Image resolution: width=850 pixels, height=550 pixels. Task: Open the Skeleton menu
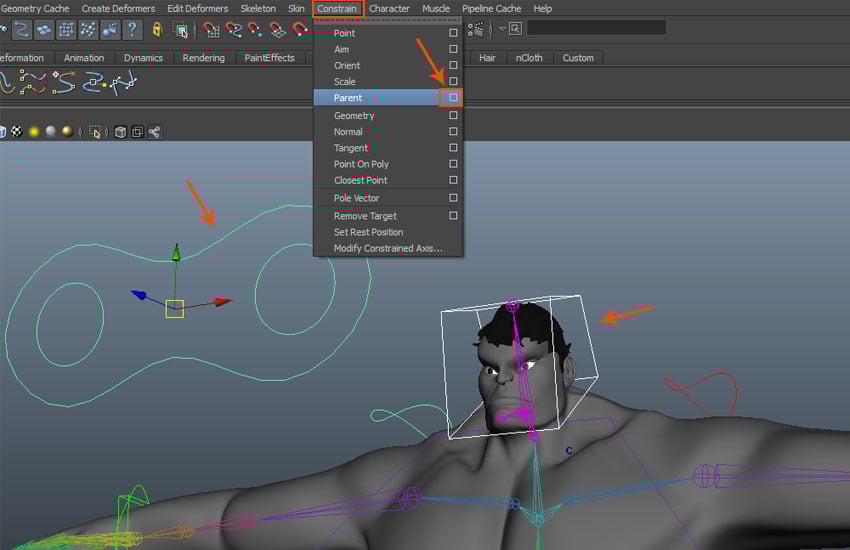(258, 9)
